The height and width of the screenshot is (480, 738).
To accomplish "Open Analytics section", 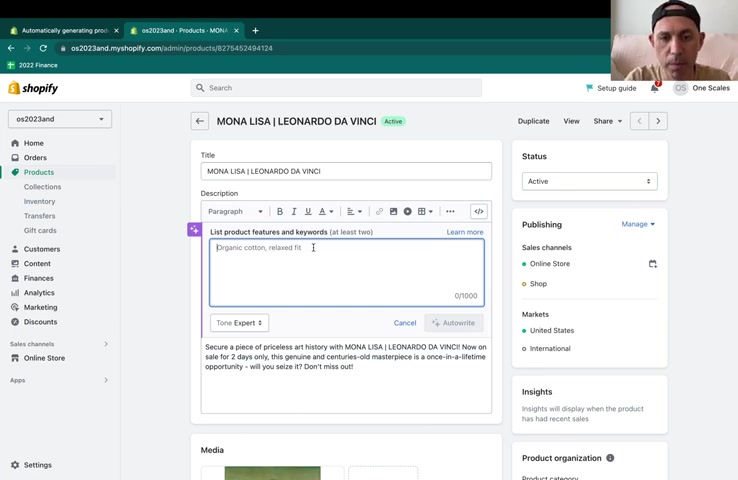I will tap(39, 293).
